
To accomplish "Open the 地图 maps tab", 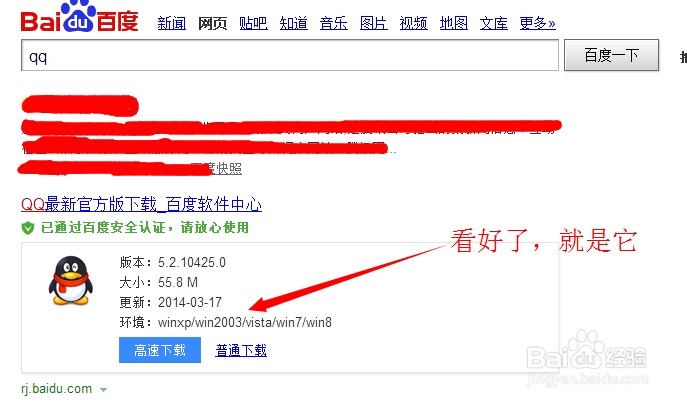I will click(453, 23).
